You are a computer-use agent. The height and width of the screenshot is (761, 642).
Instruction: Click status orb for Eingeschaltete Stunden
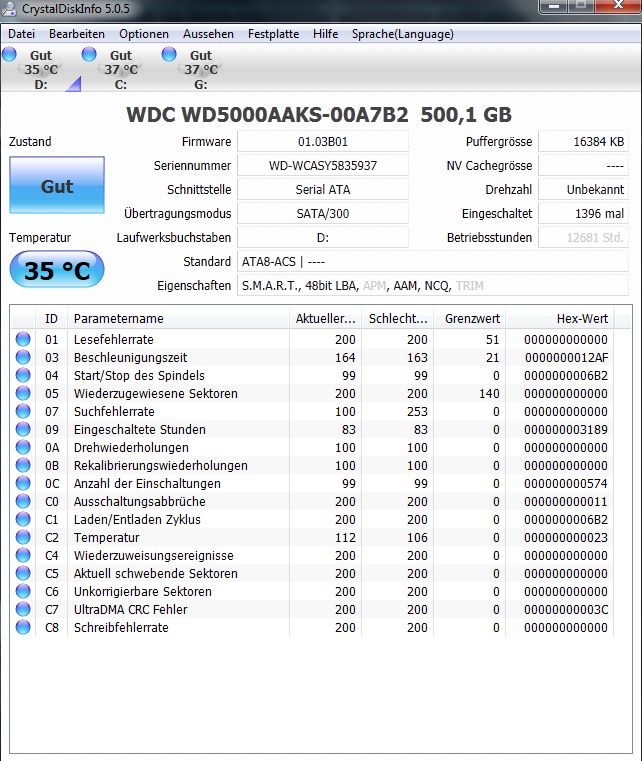(23, 429)
